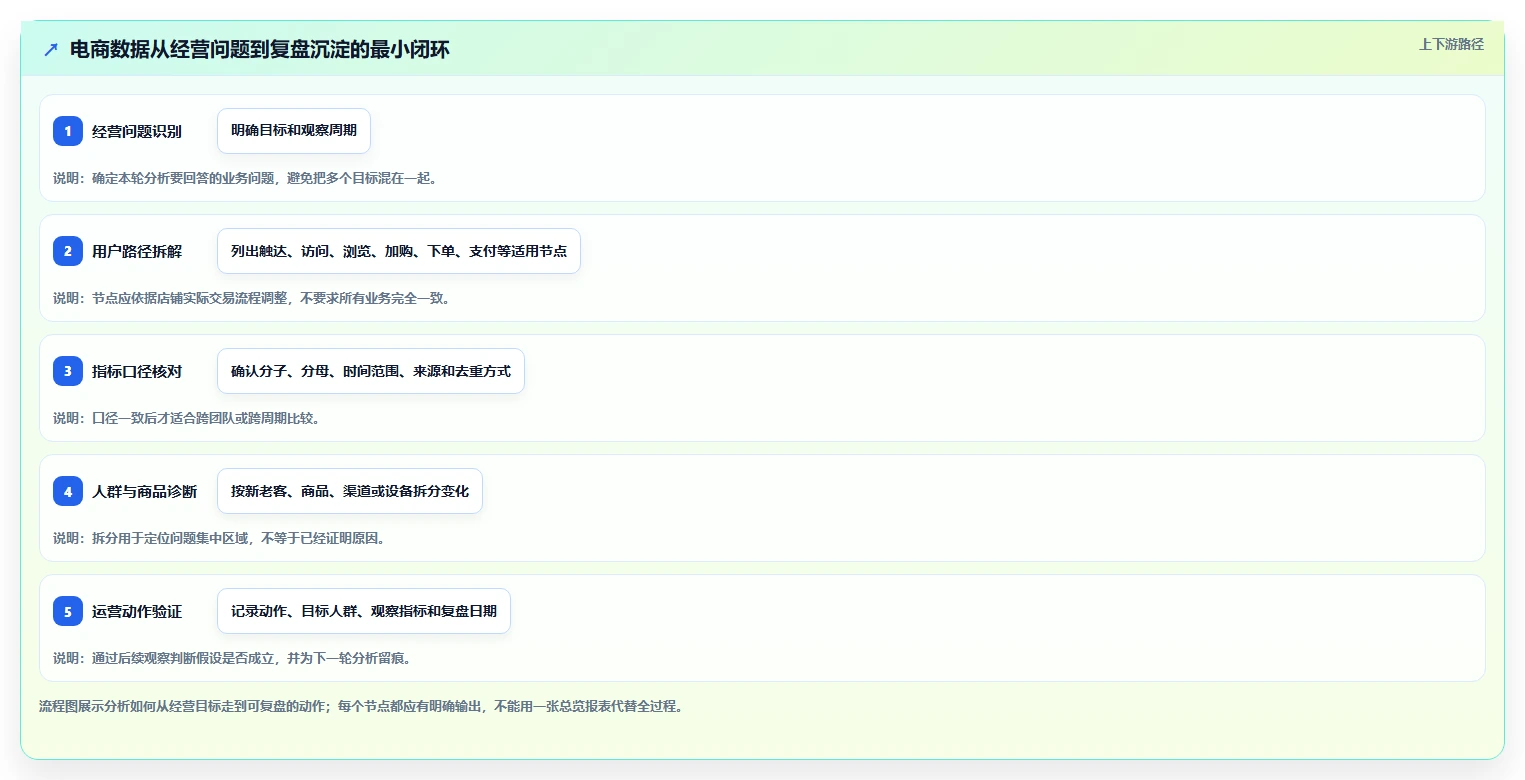Click the note 拆分用于定位问题集中区域
The image size is (1525, 780).
click(219, 538)
